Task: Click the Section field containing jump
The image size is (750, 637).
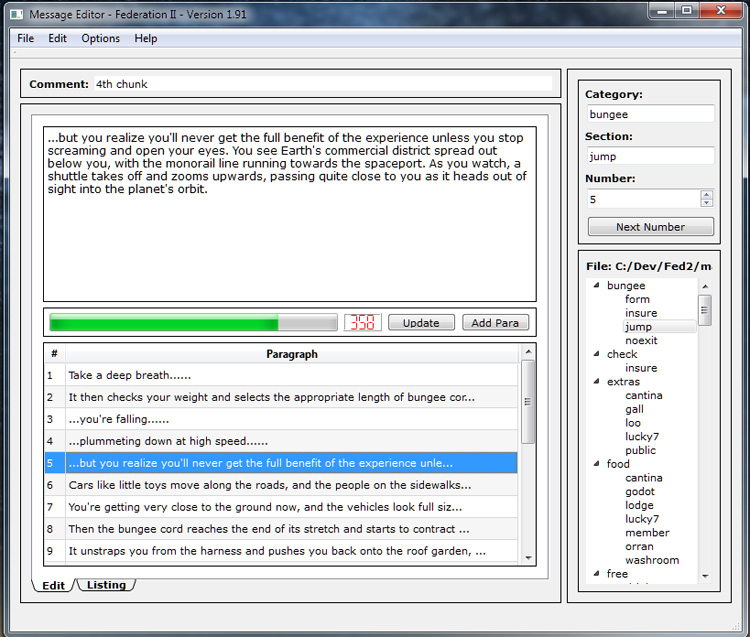Action: pyautogui.click(x=651, y=156)
